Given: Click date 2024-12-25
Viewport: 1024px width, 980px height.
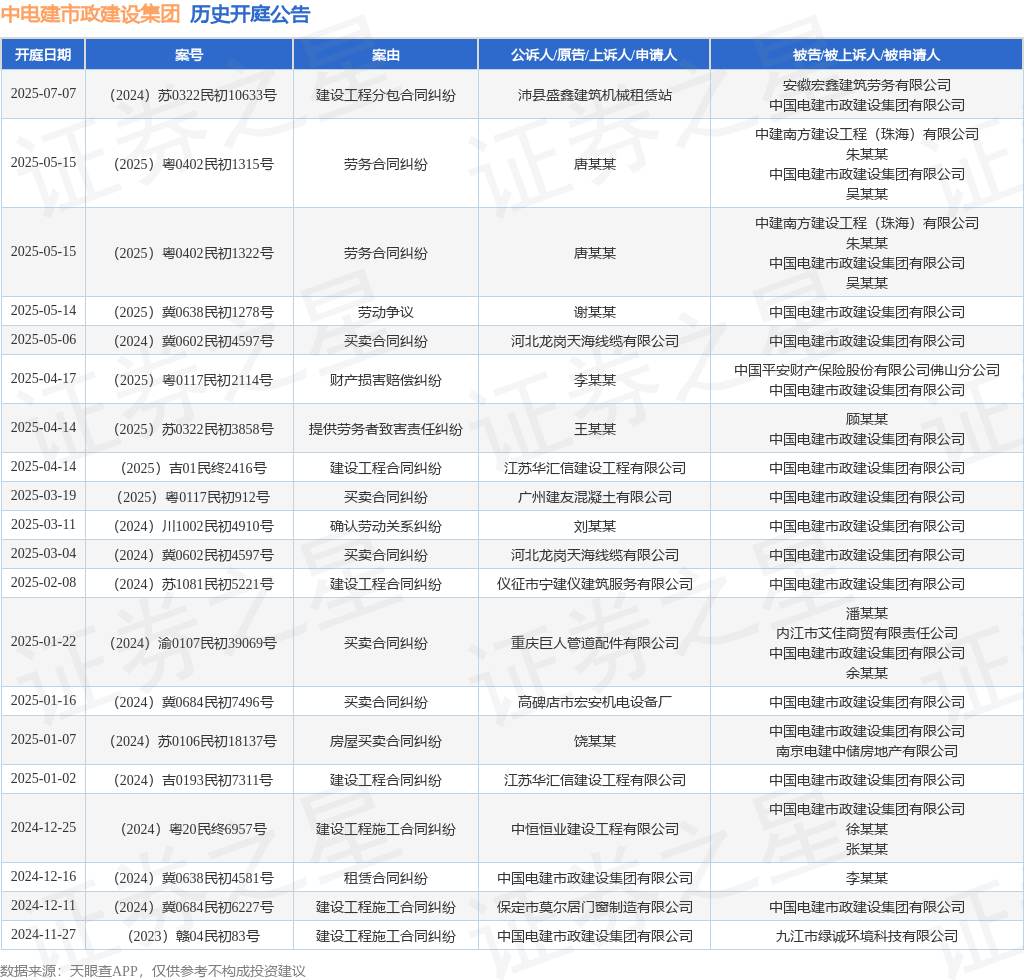Looking at the screenshot, I should pyautogui.click(x=43, y=827).
